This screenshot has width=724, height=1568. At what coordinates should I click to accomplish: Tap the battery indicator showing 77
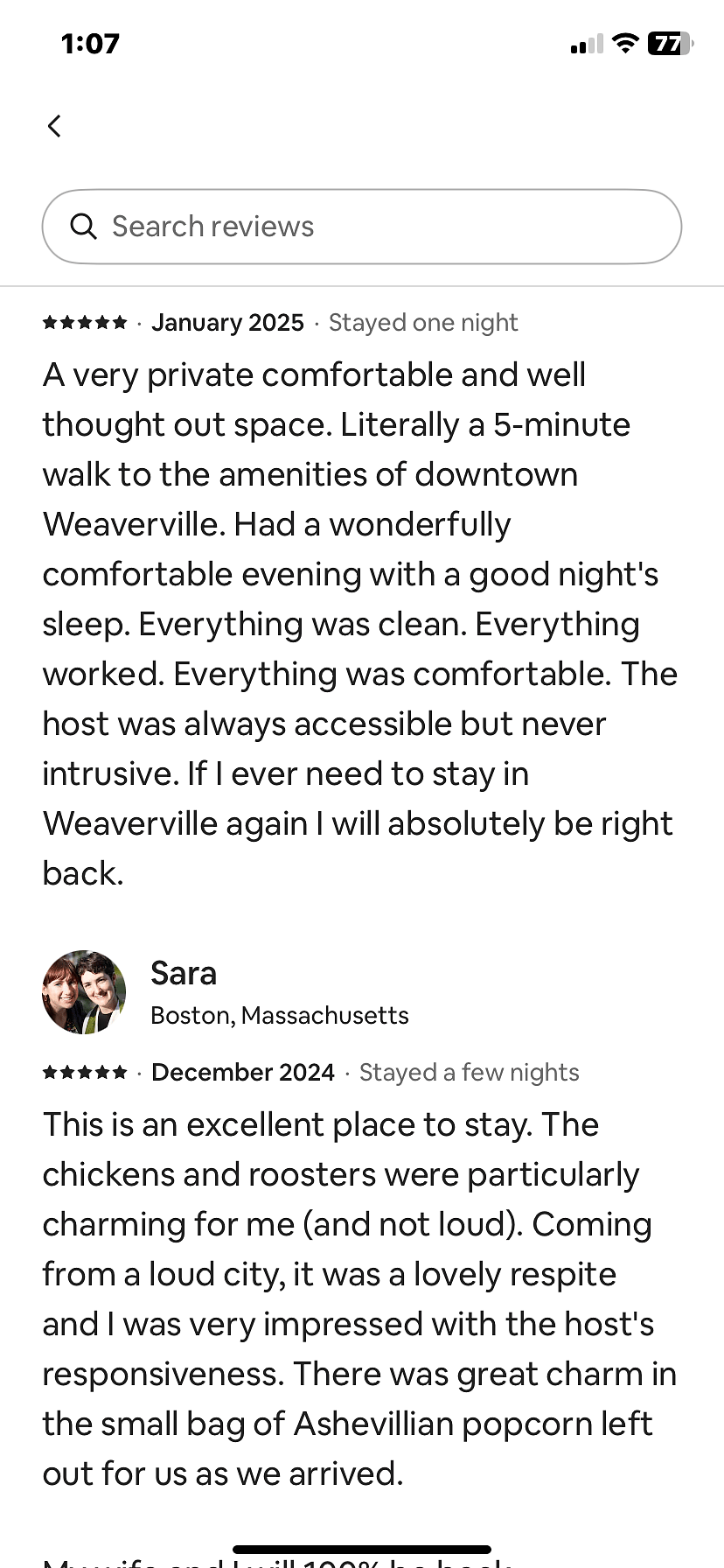point(671,43)
